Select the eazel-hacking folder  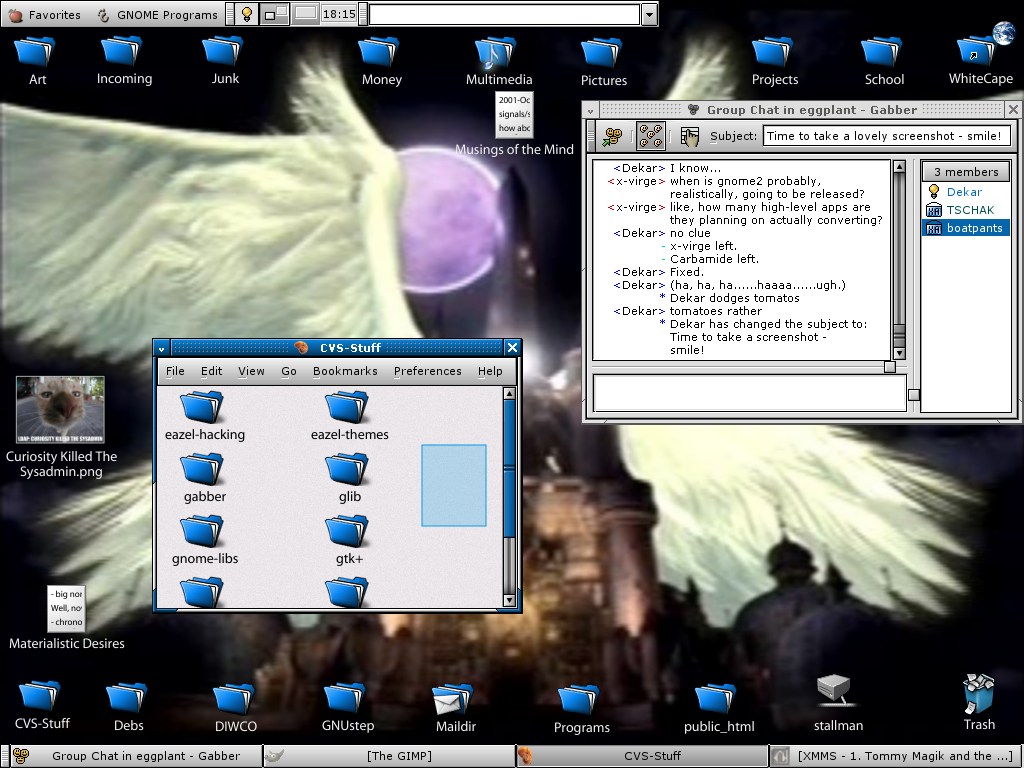pyautogui.click(x=204, y=416)
